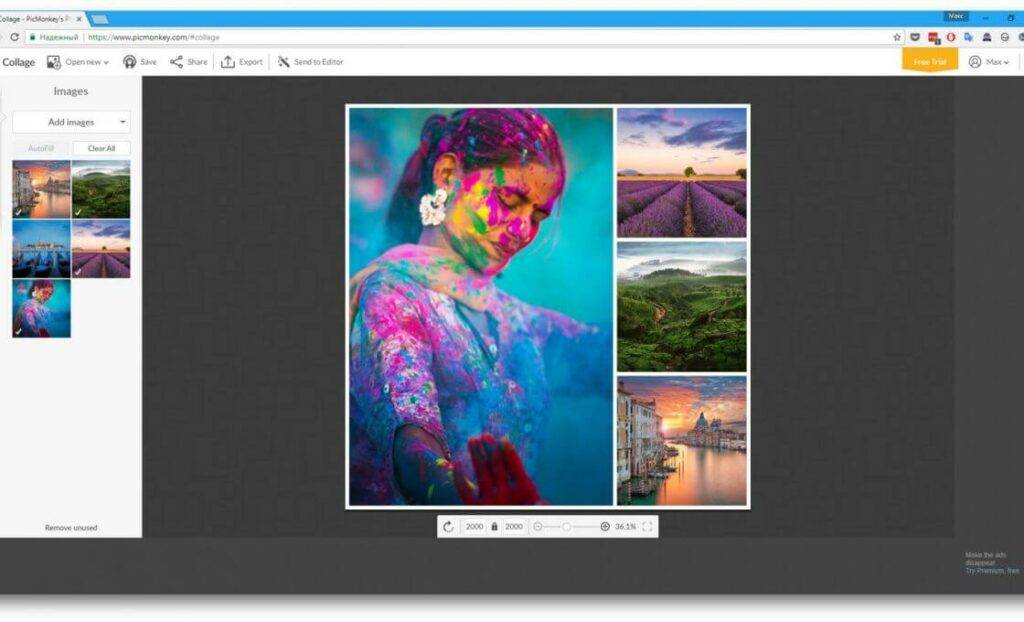
Task: Select the Collage browser tab
Action: [40, 18]
